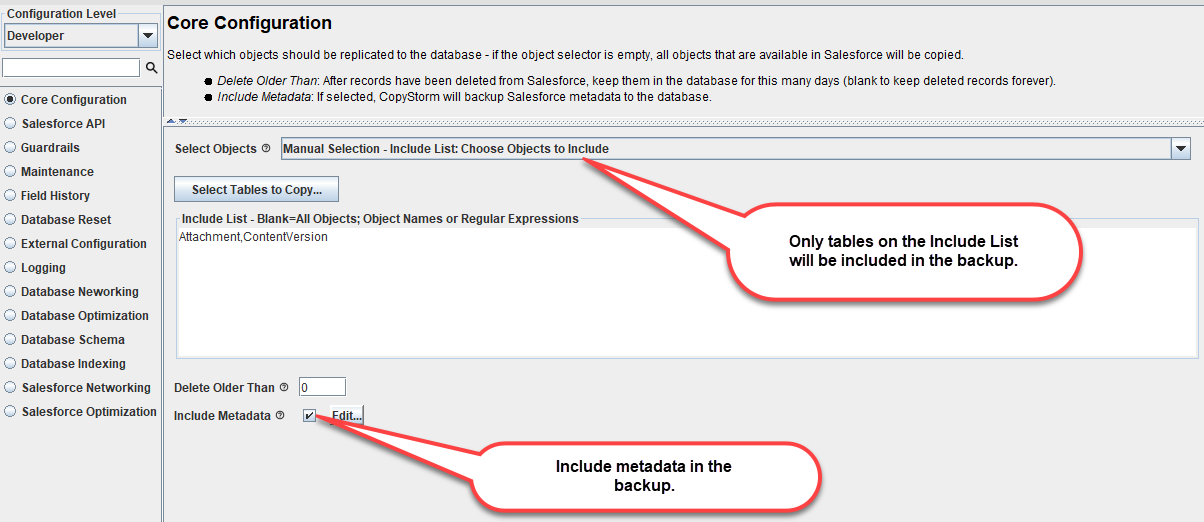Viewport: 1204px width, 522px height.
Task: Click the Delete Older Than input field
Action: [x=322, y=387]
